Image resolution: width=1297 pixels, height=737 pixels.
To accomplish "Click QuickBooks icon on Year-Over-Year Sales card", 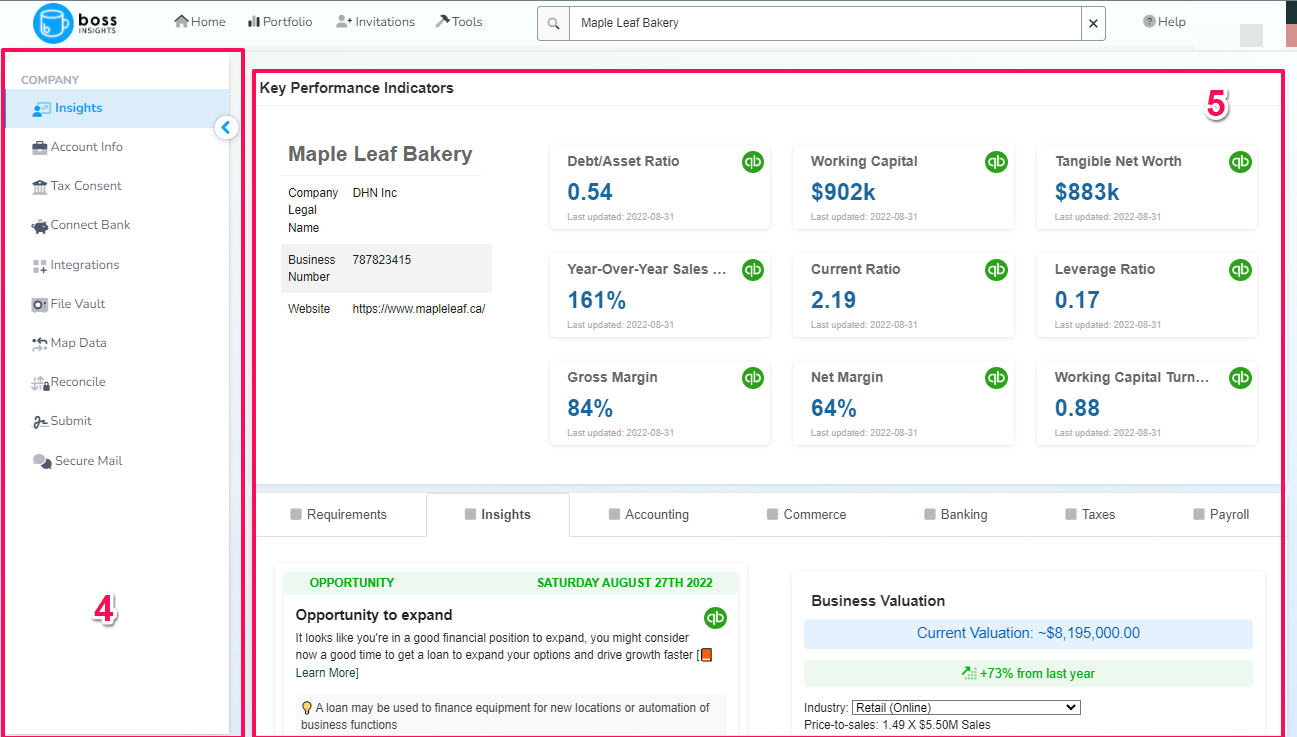I will pyautogui.click(x=753, y=270).
